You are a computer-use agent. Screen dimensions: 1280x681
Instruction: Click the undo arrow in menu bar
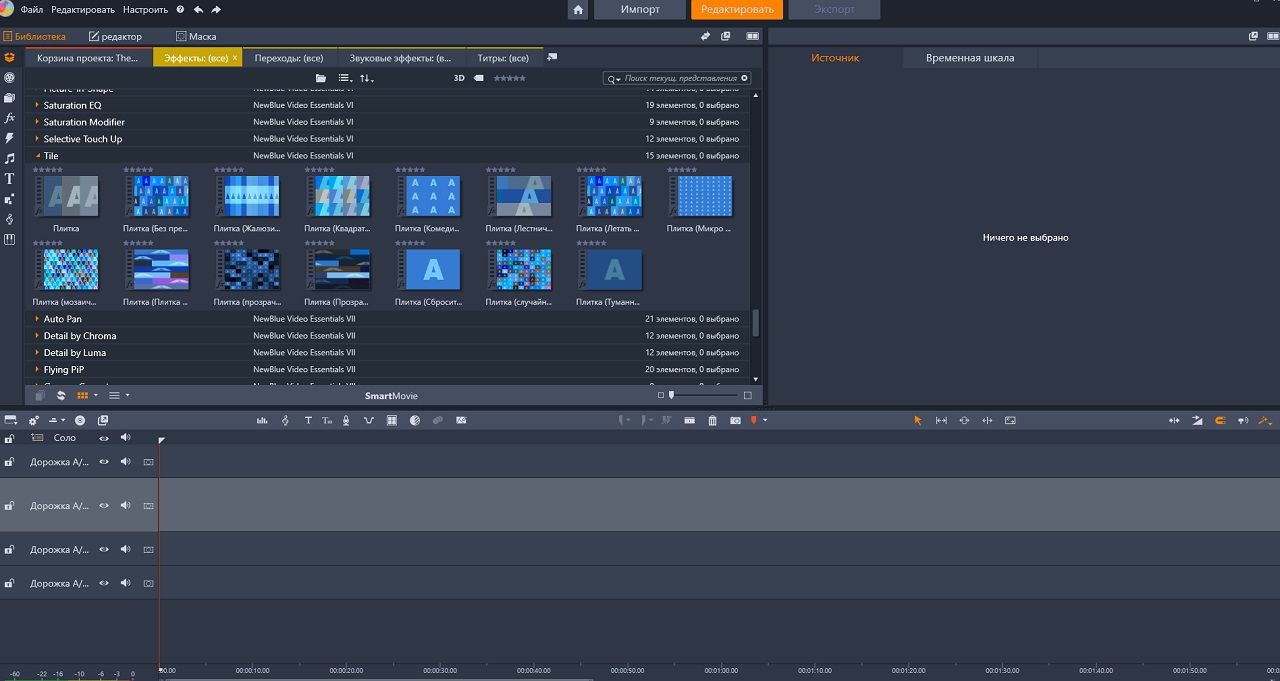(x=198, y=9)
